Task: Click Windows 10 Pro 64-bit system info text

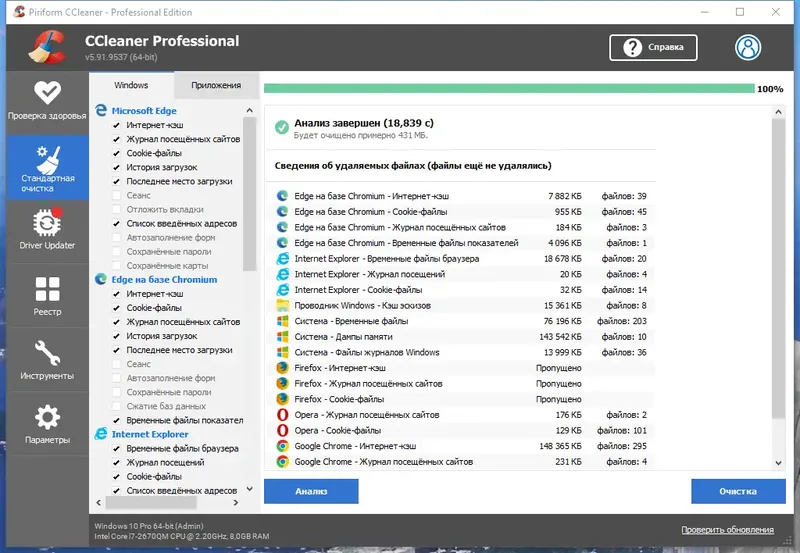Action: (149, 526)
